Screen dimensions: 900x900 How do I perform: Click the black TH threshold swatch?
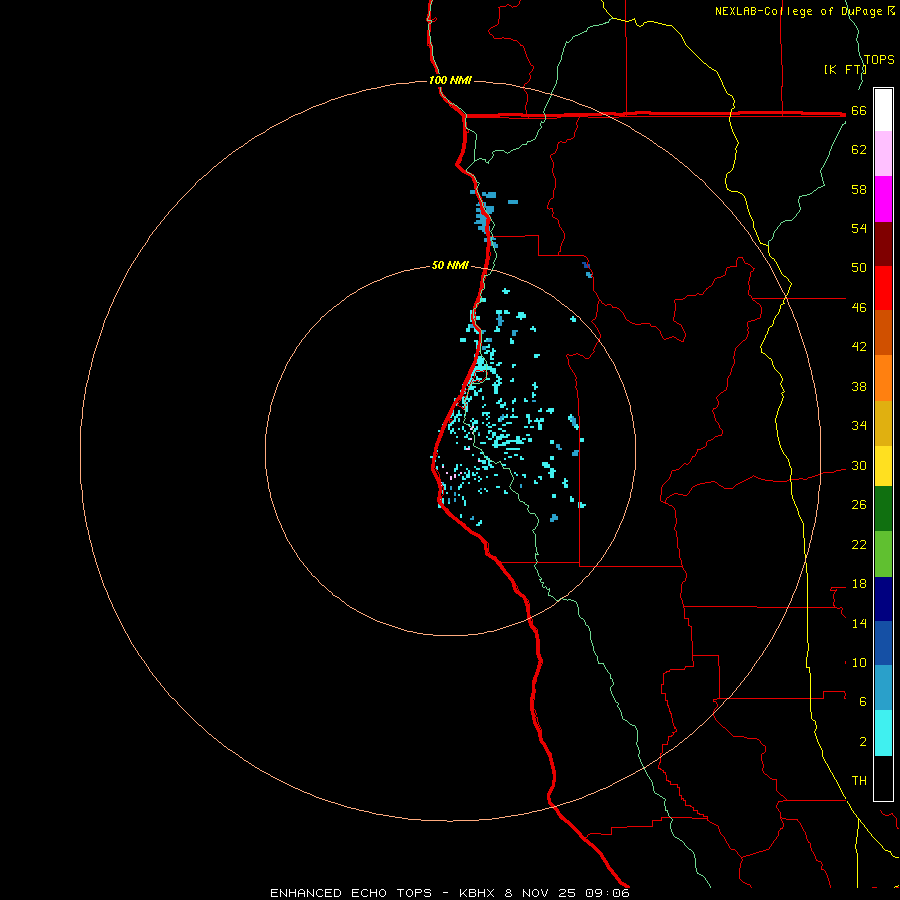coord(883,778)
